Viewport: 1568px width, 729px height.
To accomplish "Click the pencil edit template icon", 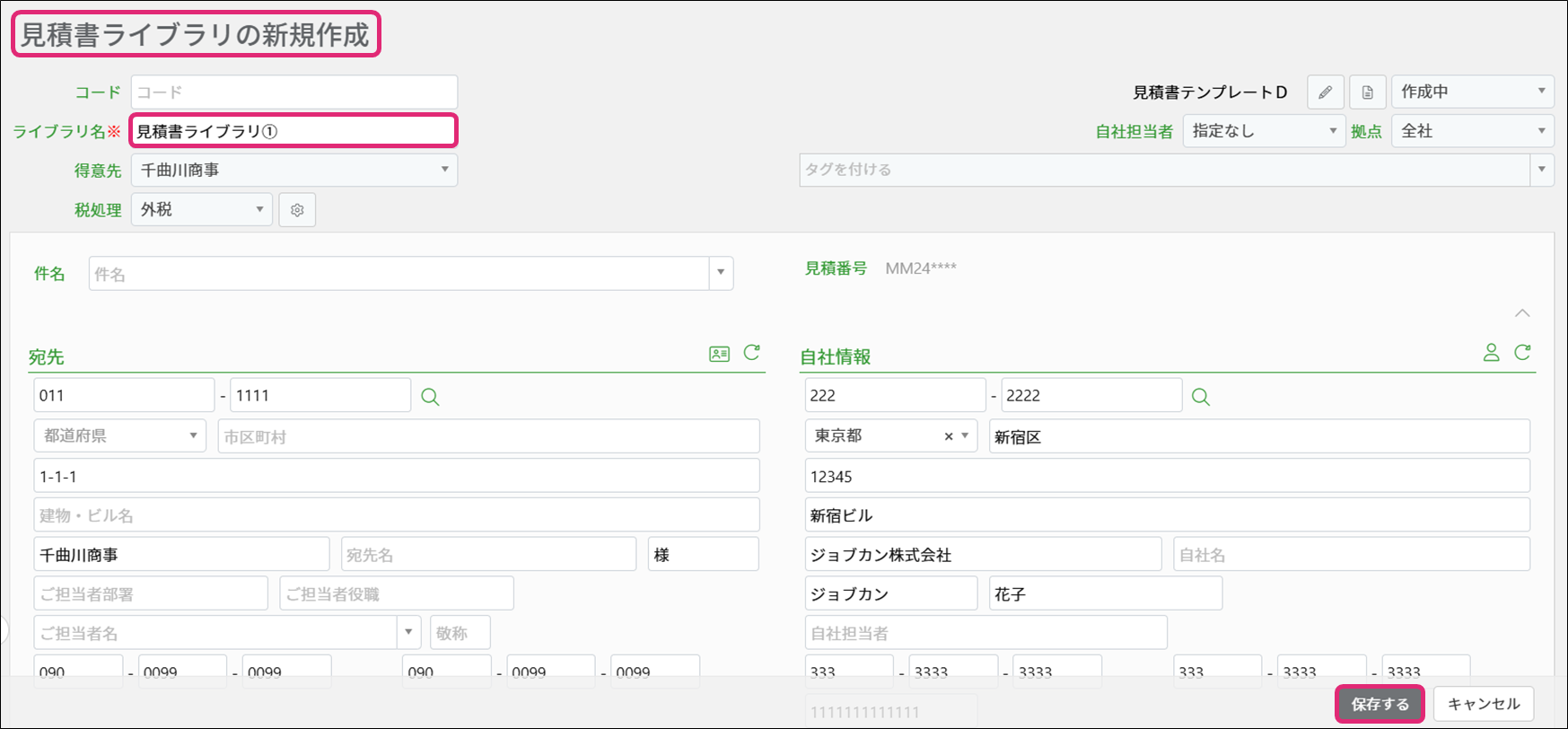I will 1325,92.
